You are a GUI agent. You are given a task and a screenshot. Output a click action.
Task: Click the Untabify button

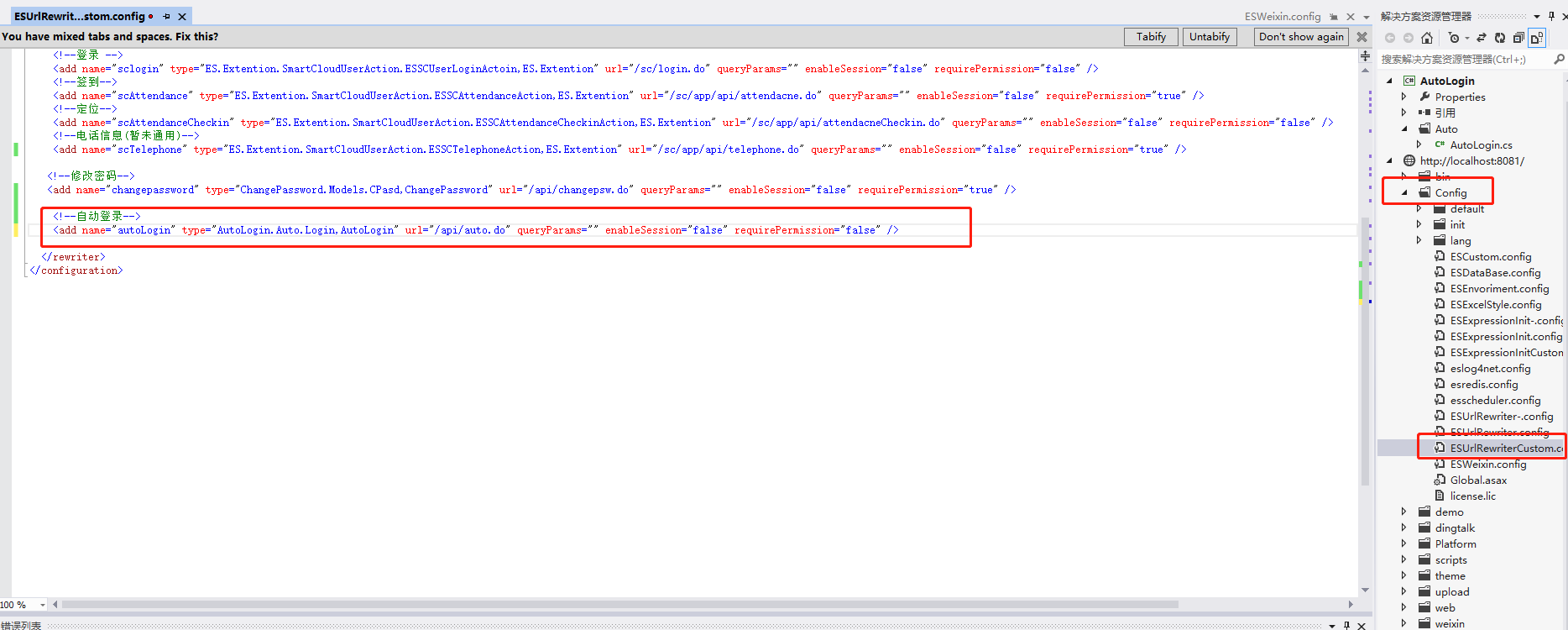point(1209,37)
